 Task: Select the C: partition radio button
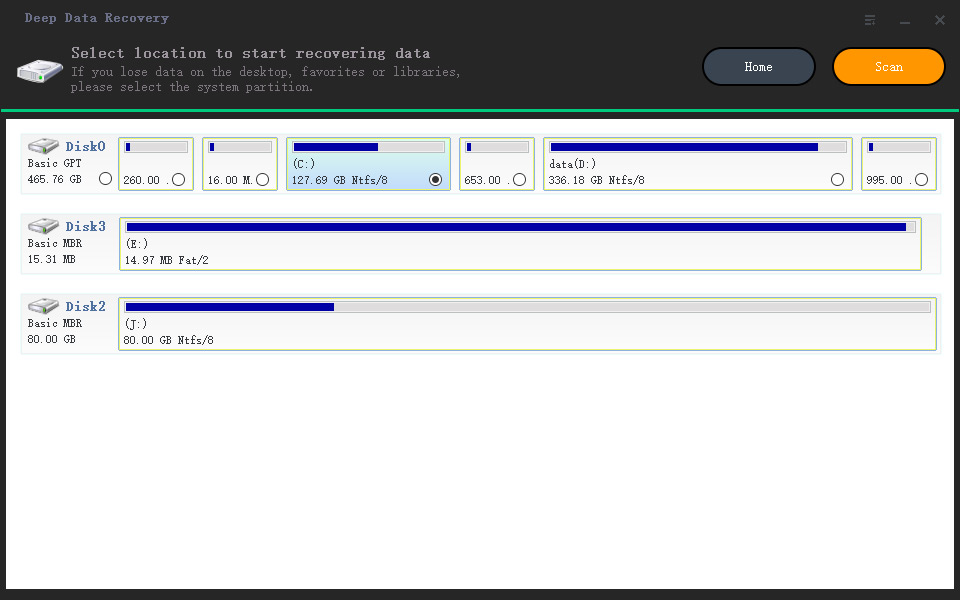pos(435,179)
